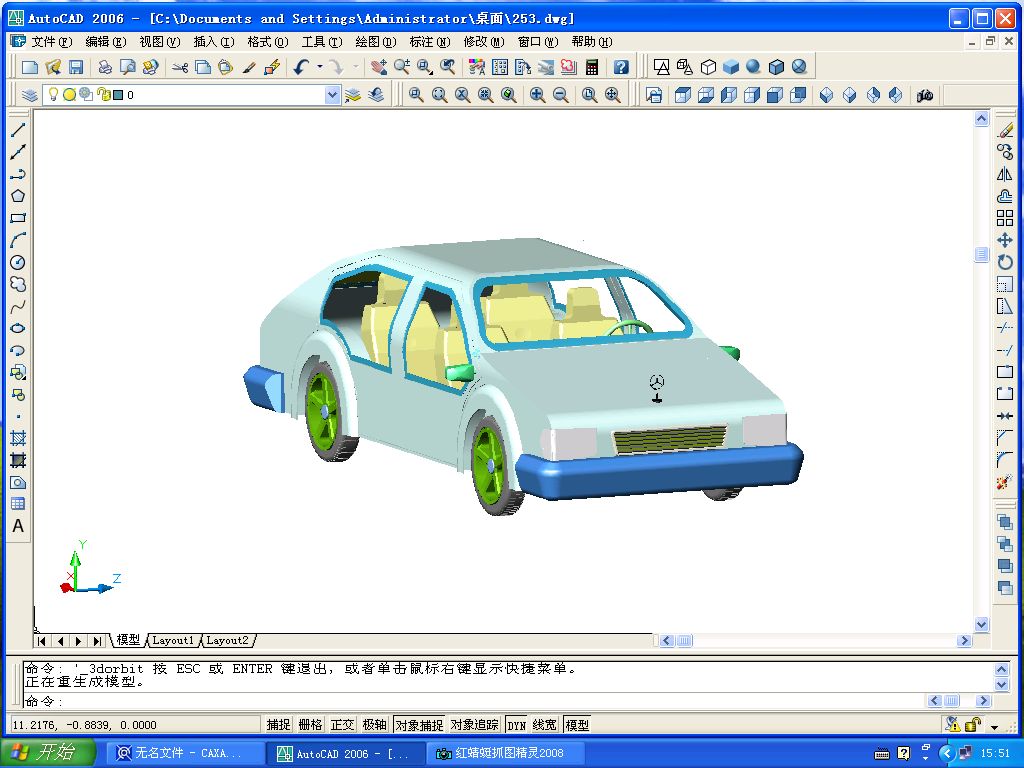Toggle 正交 ortho mode in the status bar
This screenshot has width=1024, height=768.
coord(342,725)
